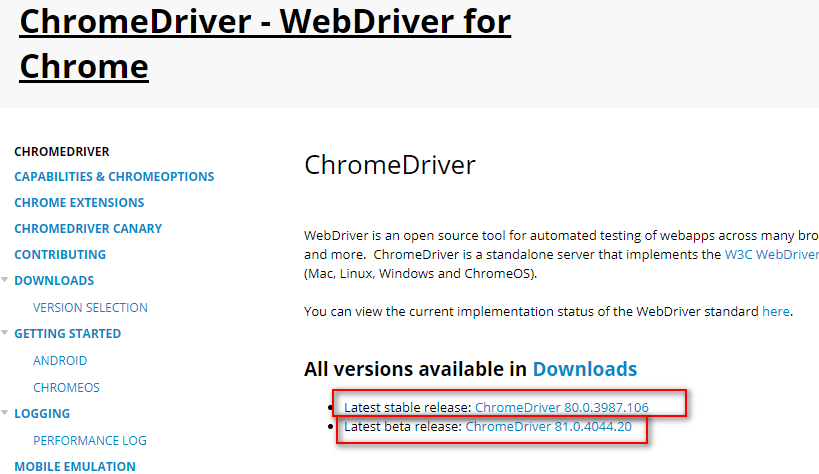This screenshot has height=474, width=819.
Task: Collapse the Downloads tree arrow
Action: click(5, 281)
